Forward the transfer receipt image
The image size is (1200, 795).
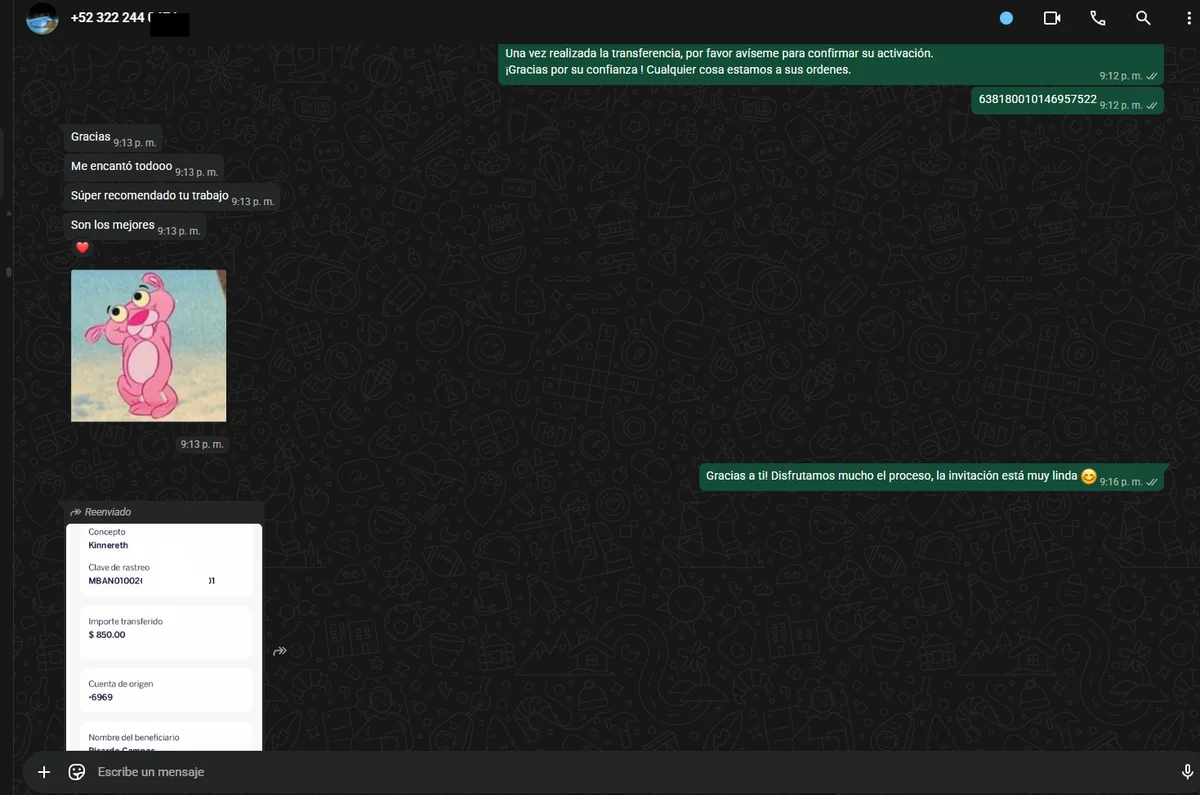click(280, 651)
